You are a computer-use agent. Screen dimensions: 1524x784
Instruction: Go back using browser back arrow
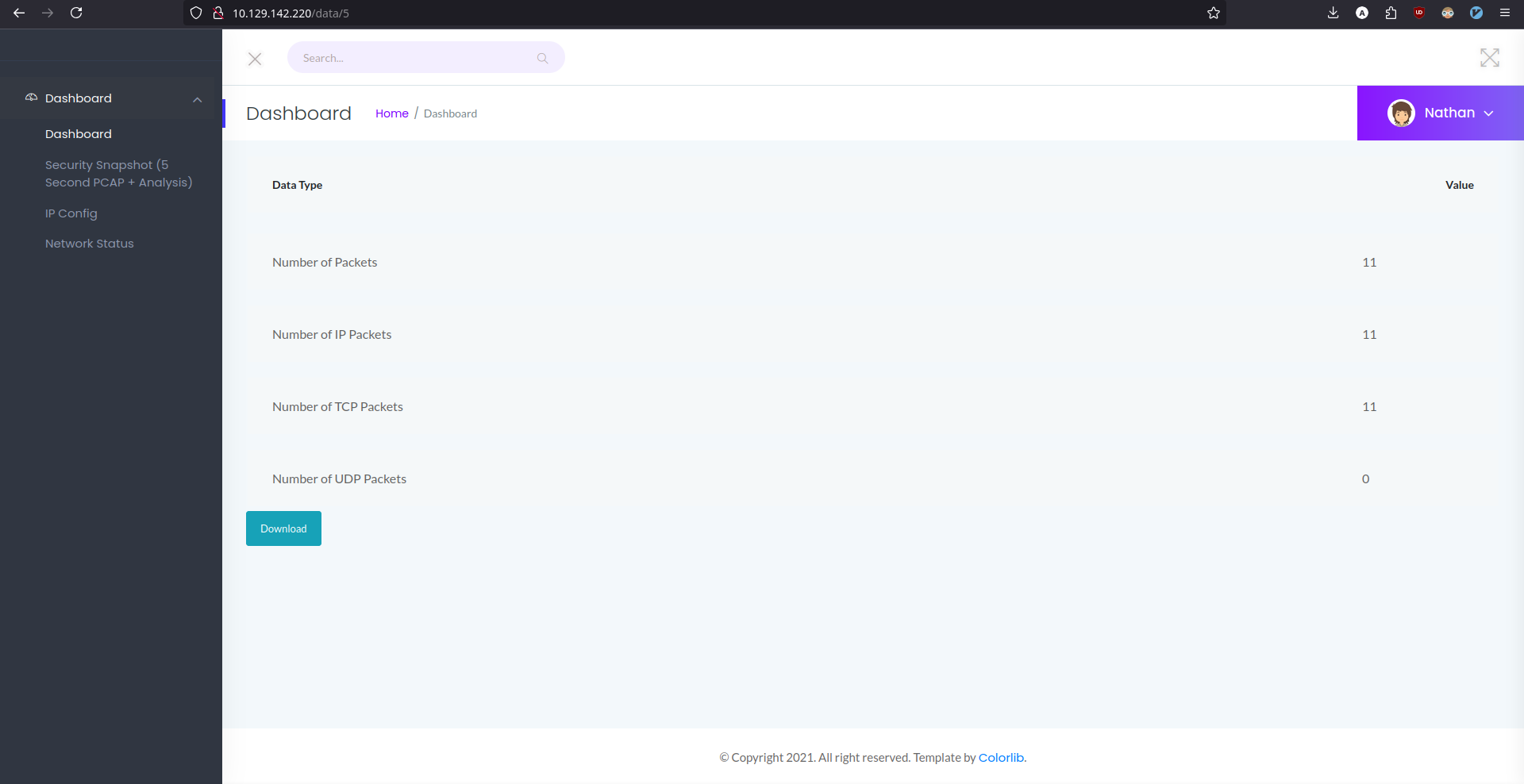pyautogui.click(x=19, y=13)
